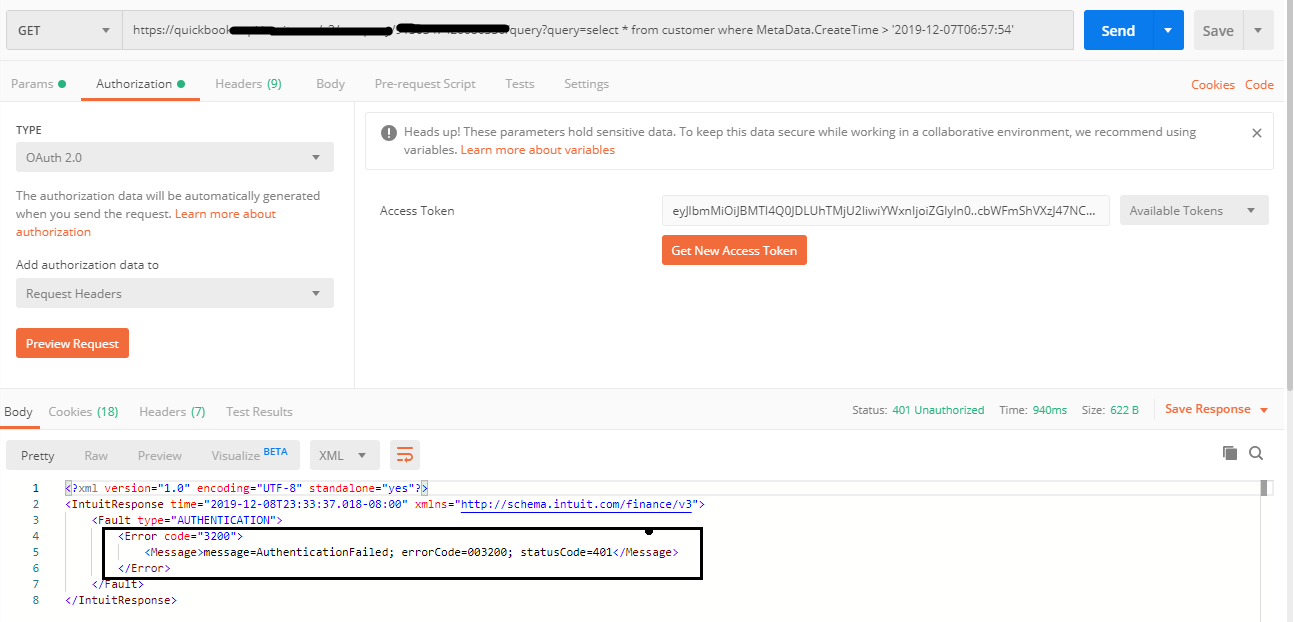Open the Available Tokens dropdown

1194,210
